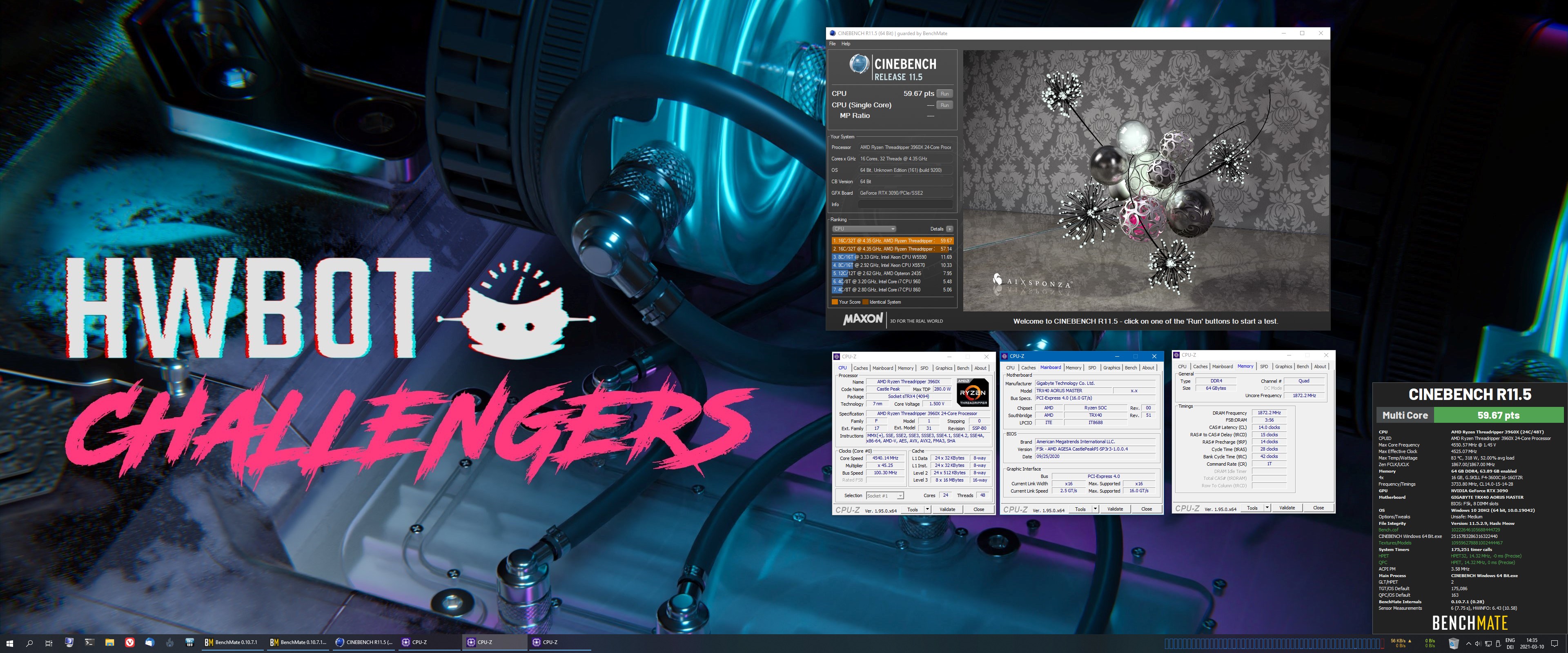Activate the highlighted second CPU-Z taskbar button
Screen dimensions: 1568x653
click(494, 642)
